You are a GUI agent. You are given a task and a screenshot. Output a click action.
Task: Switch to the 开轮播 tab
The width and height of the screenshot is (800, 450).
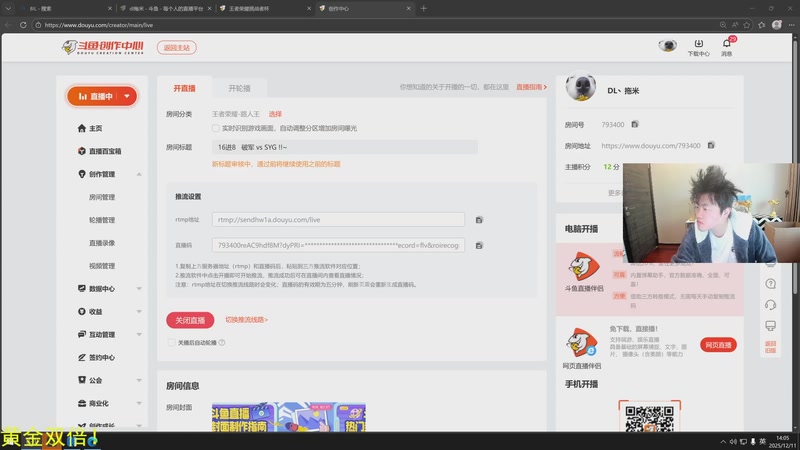tap(239, 88)
